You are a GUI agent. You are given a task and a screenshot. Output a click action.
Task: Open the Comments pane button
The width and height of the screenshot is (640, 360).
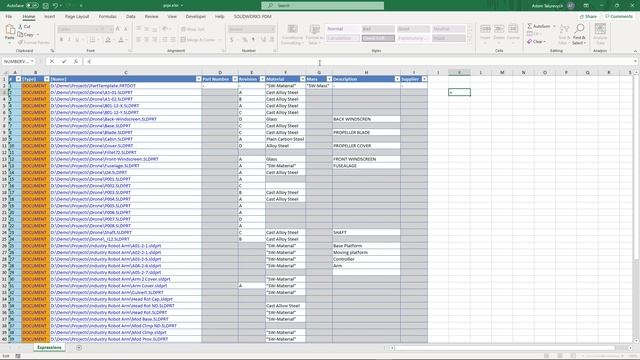coord(618,16)
